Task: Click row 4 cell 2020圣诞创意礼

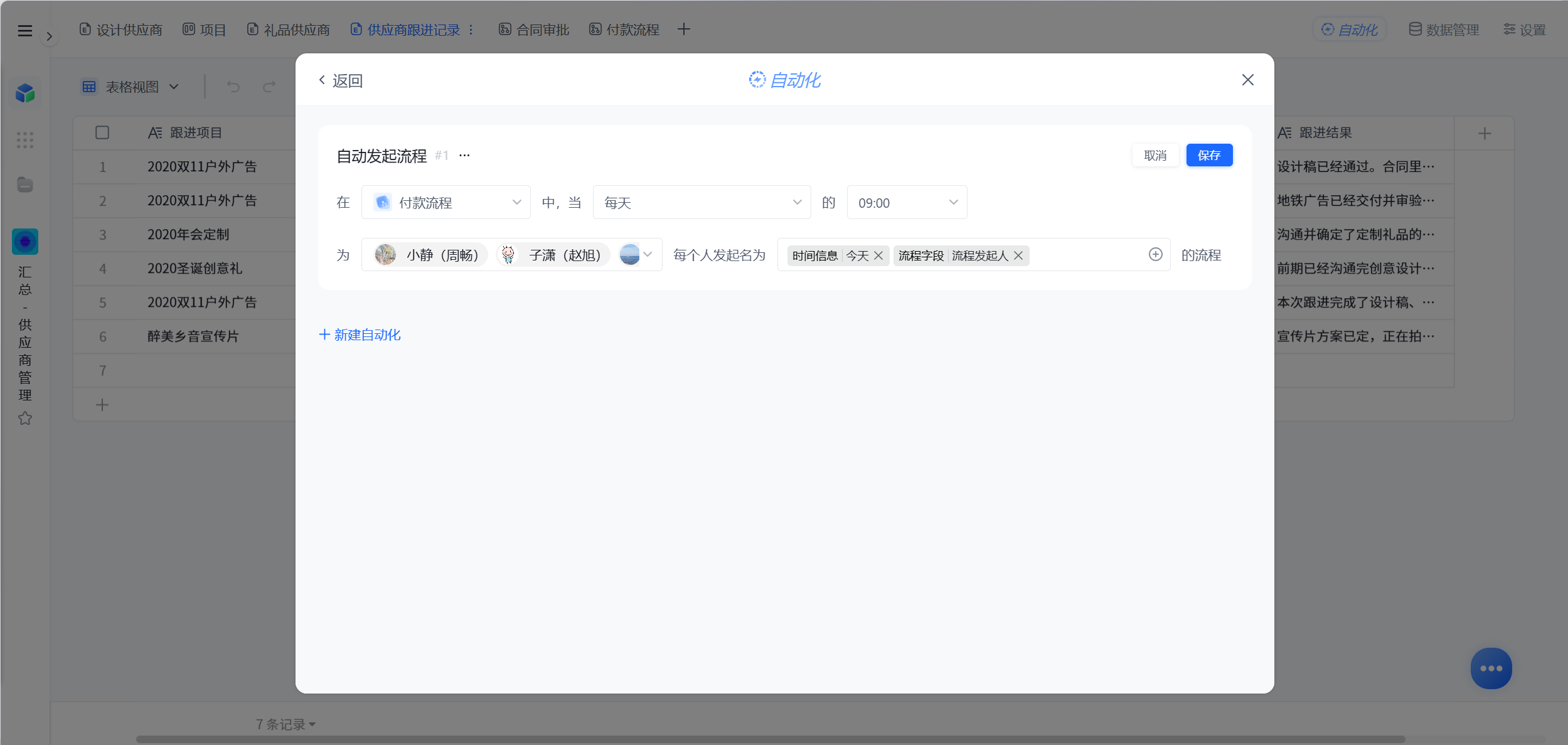Action: coord(195,268)
